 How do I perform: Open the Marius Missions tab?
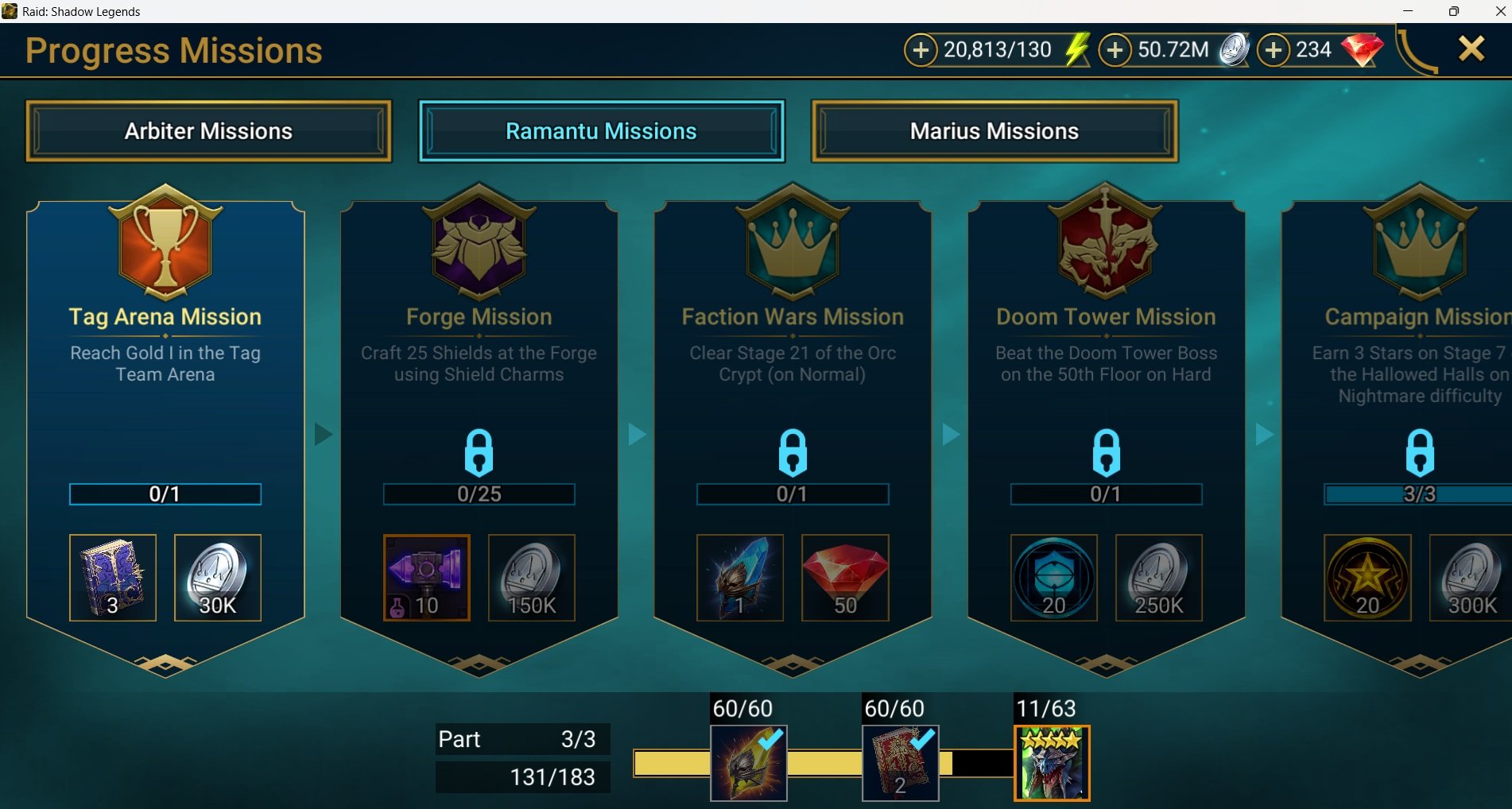point(994,131)
